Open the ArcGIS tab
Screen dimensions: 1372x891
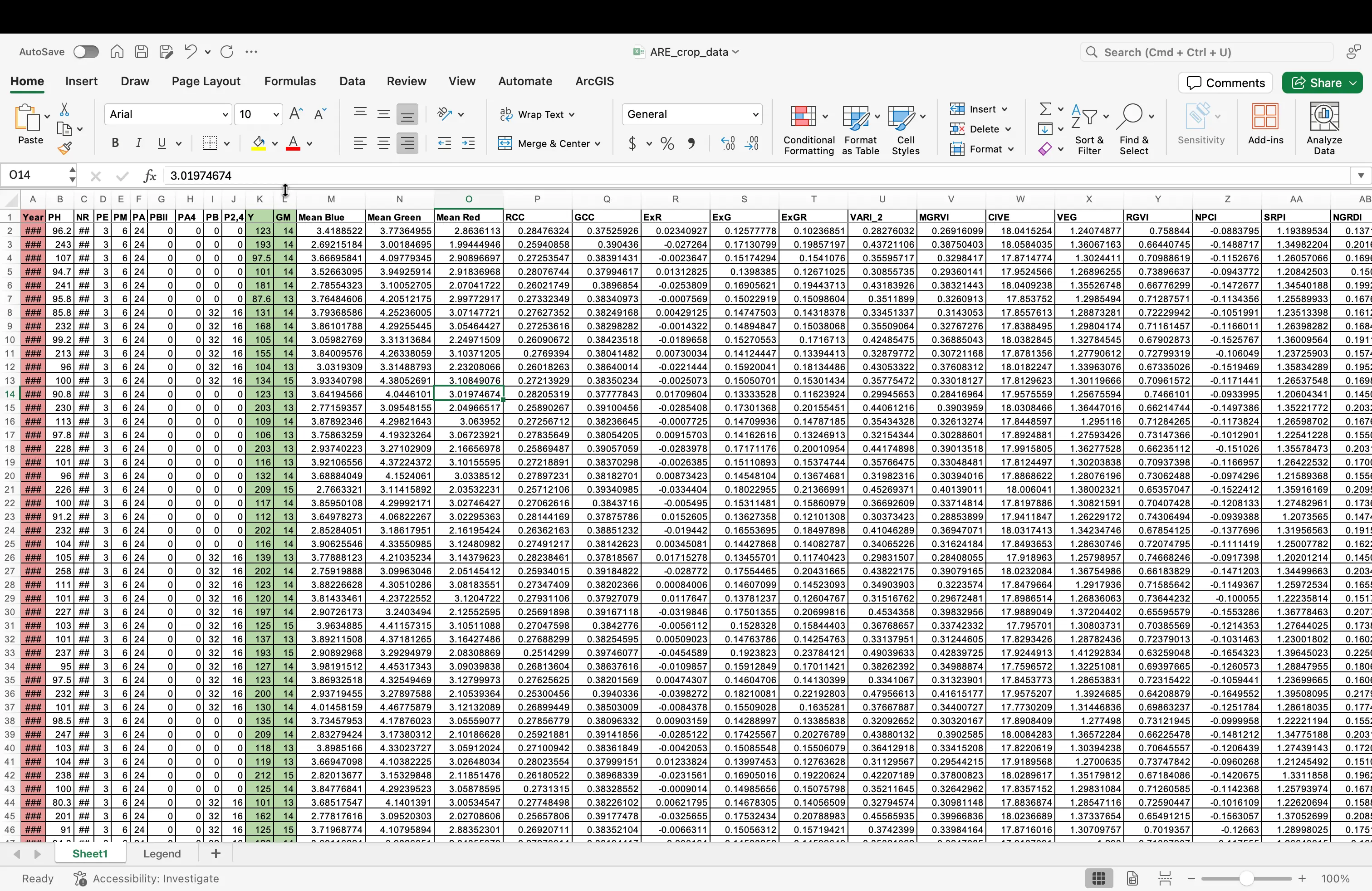pos(594,81)
